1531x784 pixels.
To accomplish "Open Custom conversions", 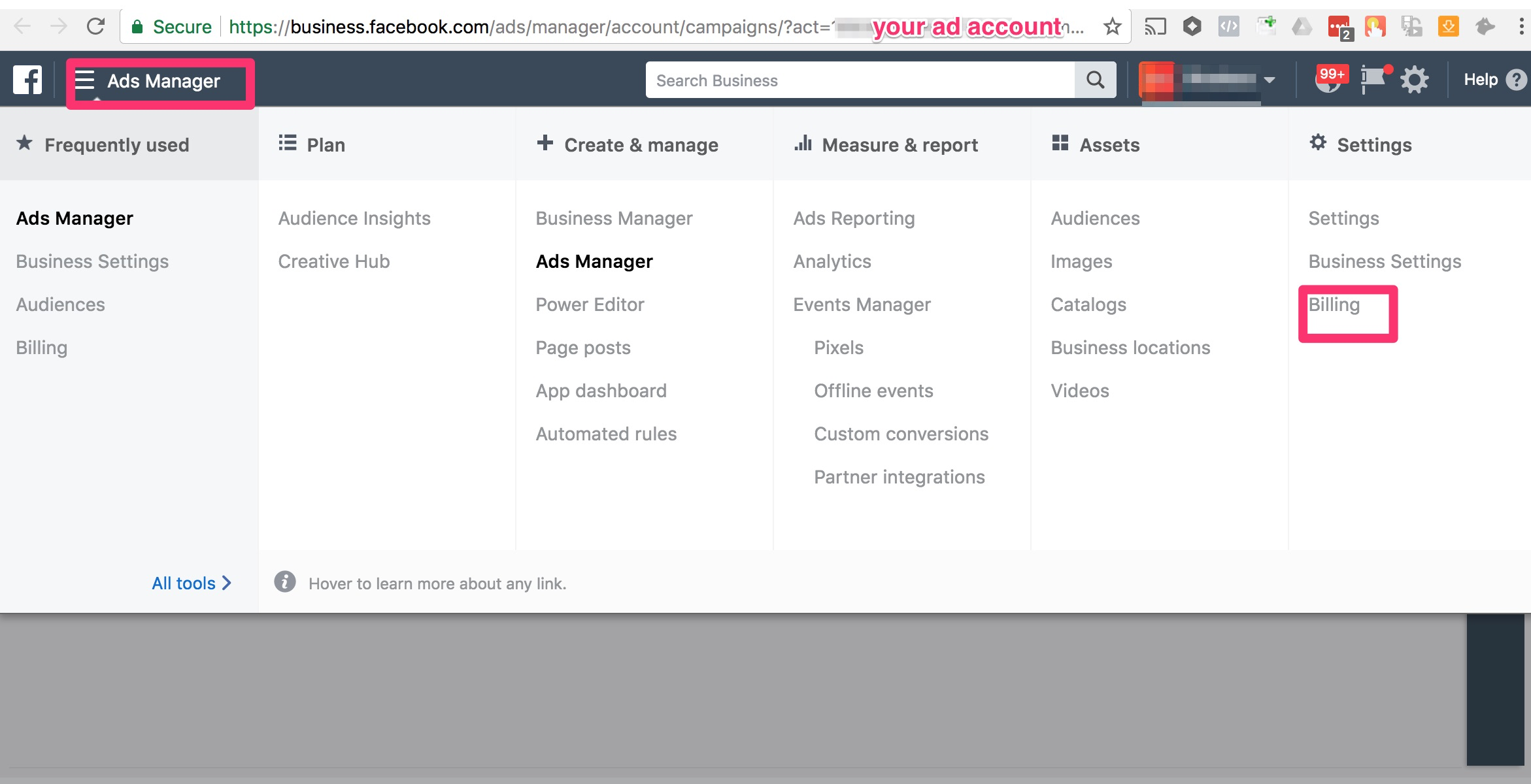I will pyautogui.click(x=901, y=434).
